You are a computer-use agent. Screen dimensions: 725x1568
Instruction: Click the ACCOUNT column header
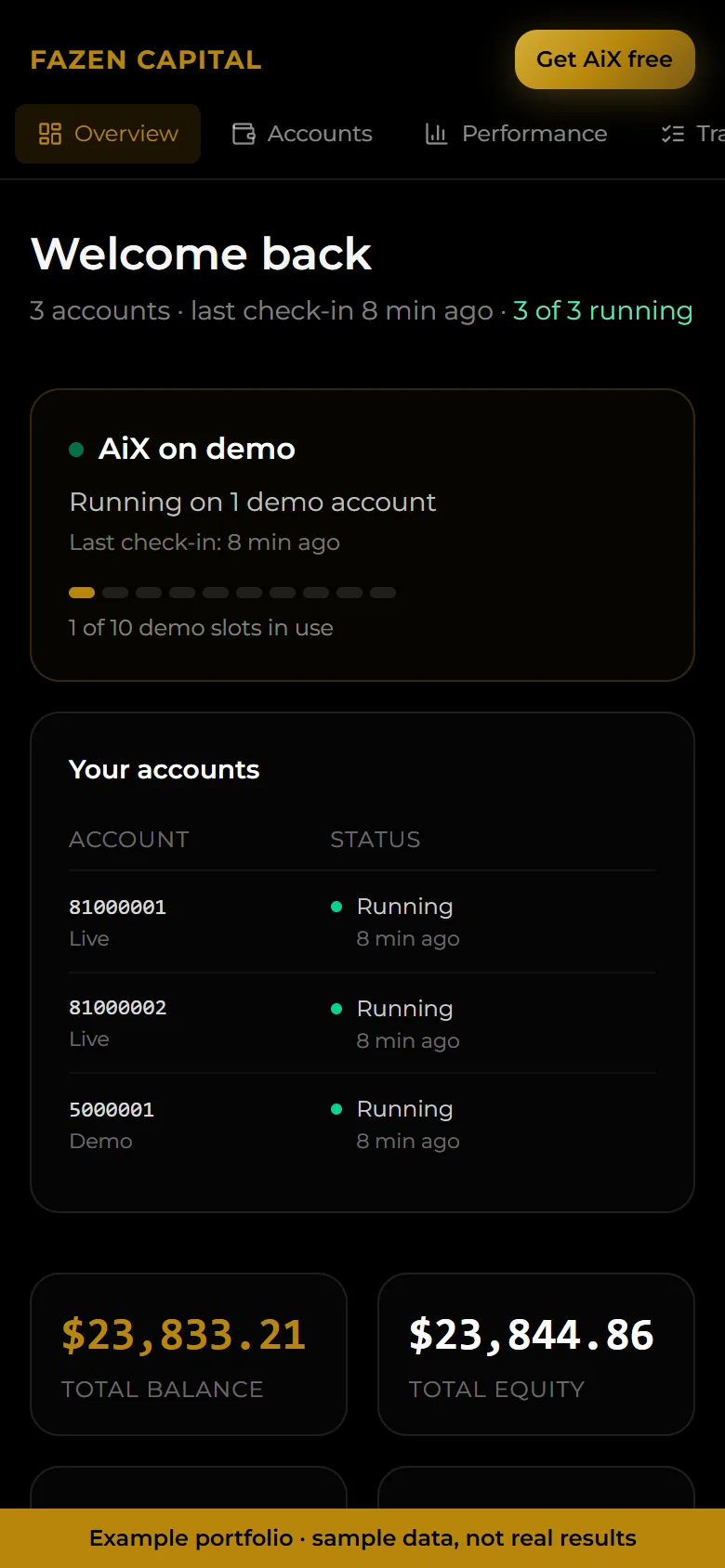click(x=129, y=840)
